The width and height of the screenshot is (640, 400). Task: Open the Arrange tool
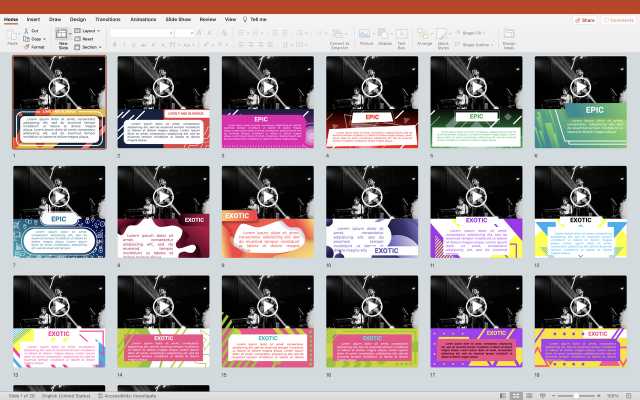point(425,36)
